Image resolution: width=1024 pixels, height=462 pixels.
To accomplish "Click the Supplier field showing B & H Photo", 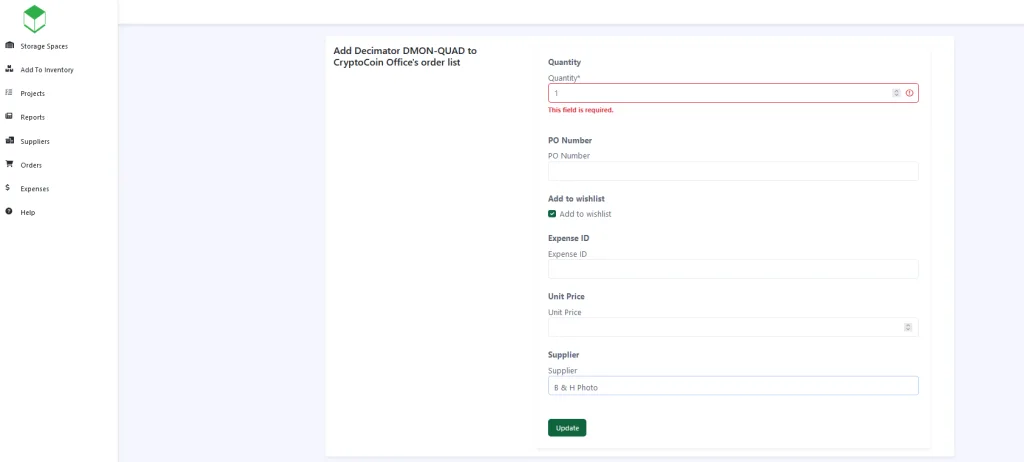I will 733,386.
